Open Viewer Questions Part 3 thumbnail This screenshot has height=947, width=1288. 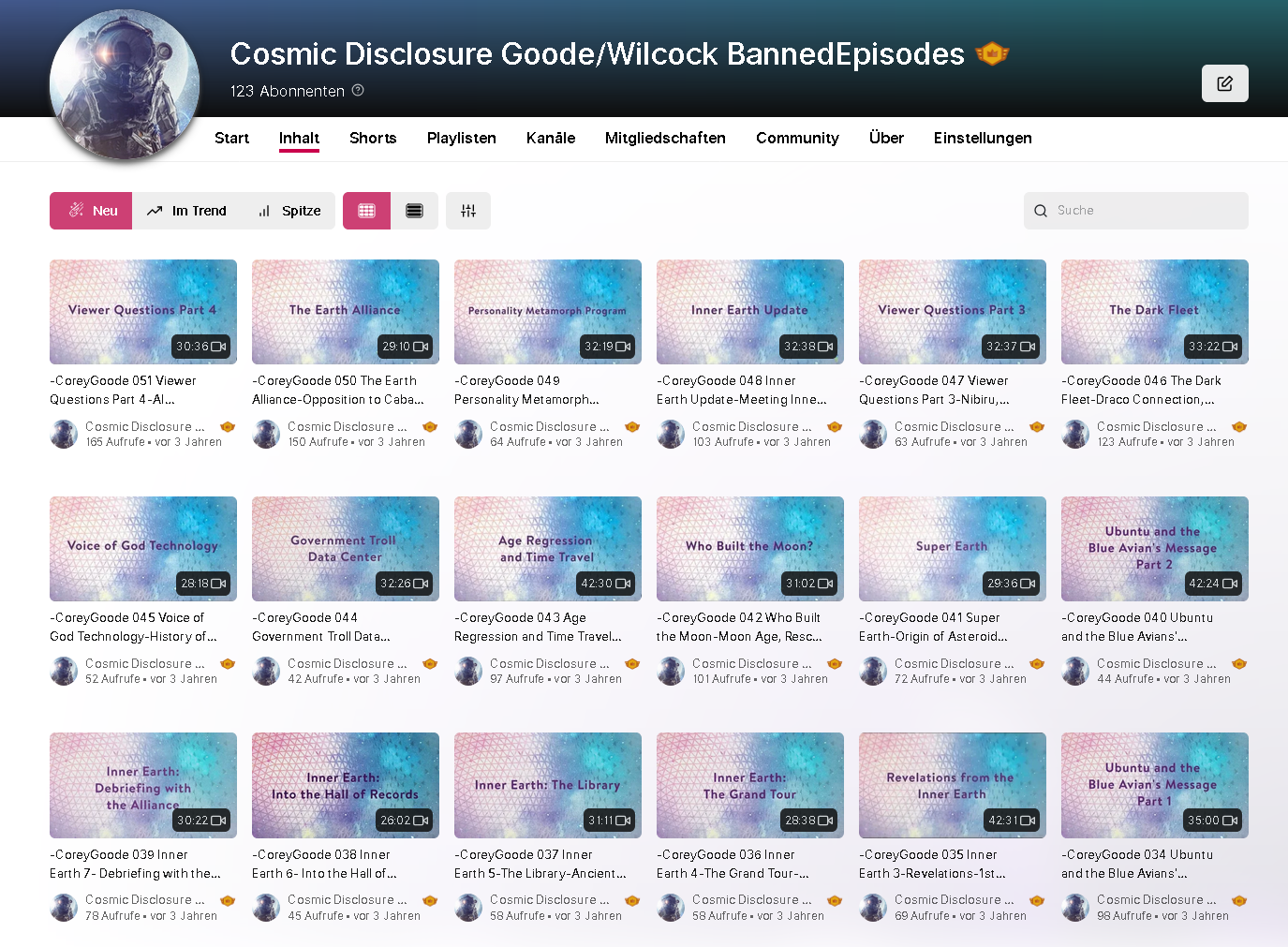coord(953,312)
